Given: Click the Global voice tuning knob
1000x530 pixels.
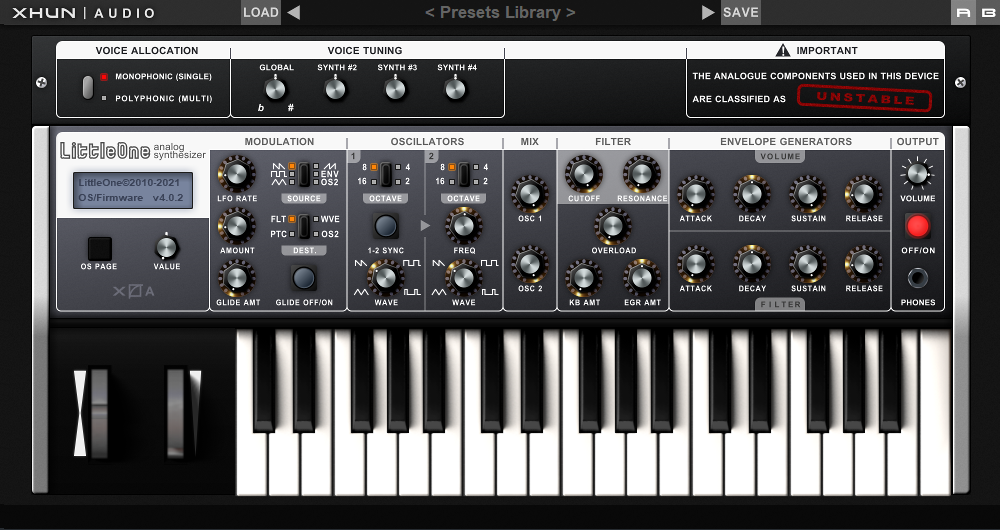Looking at the screenshot, I should (x=276, y=89).
